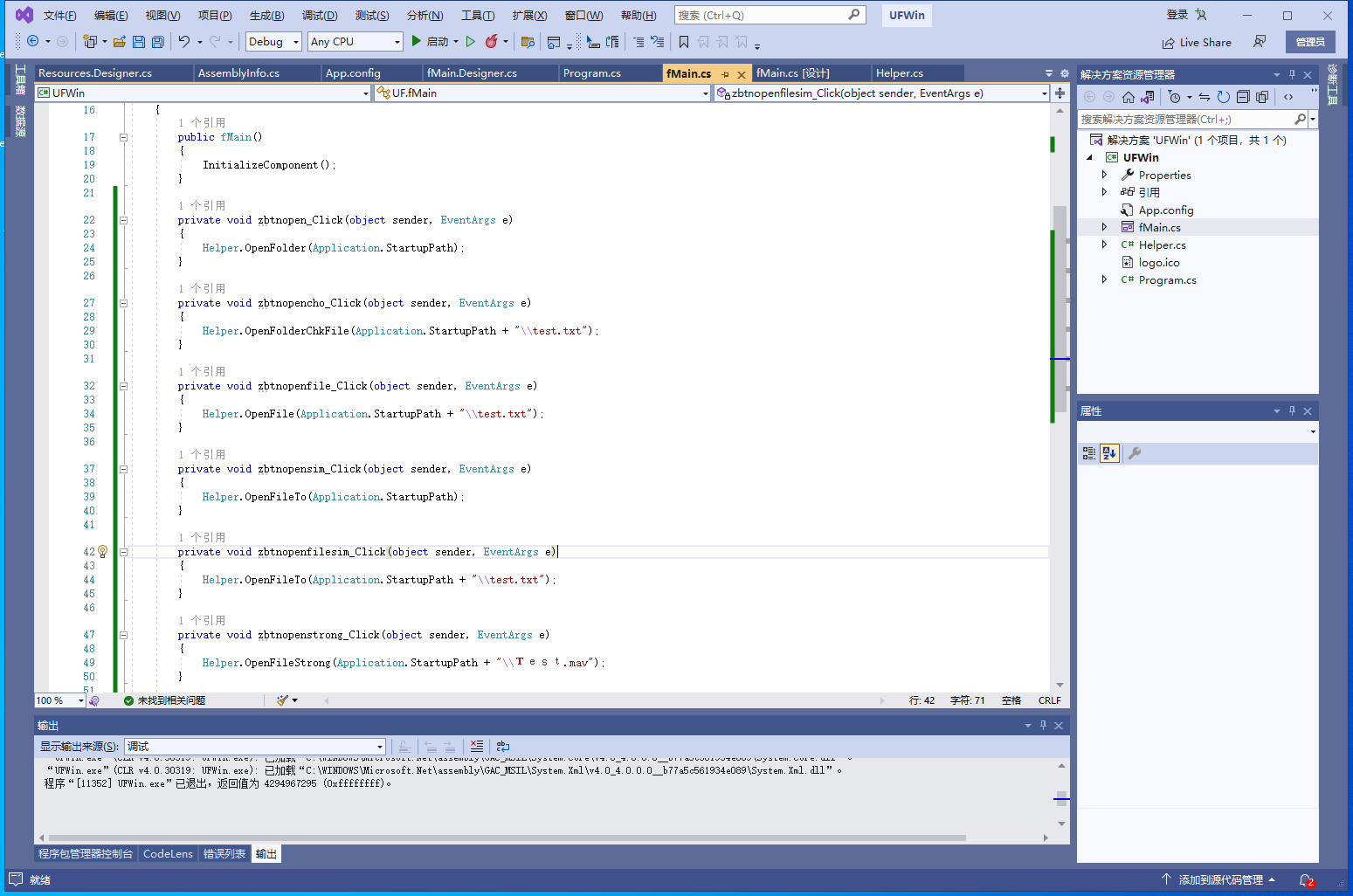
Task: Click the Hot Reload flame icon
Action: pos(492,41)
